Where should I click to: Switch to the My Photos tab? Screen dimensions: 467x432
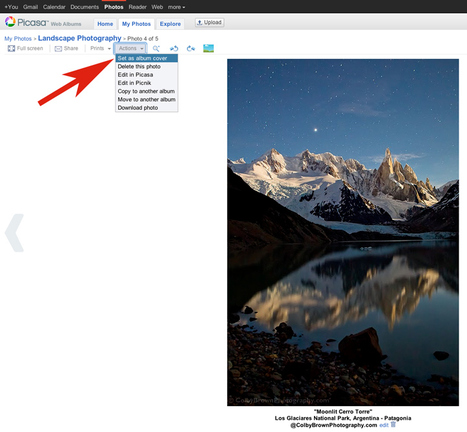coord(136,24)
